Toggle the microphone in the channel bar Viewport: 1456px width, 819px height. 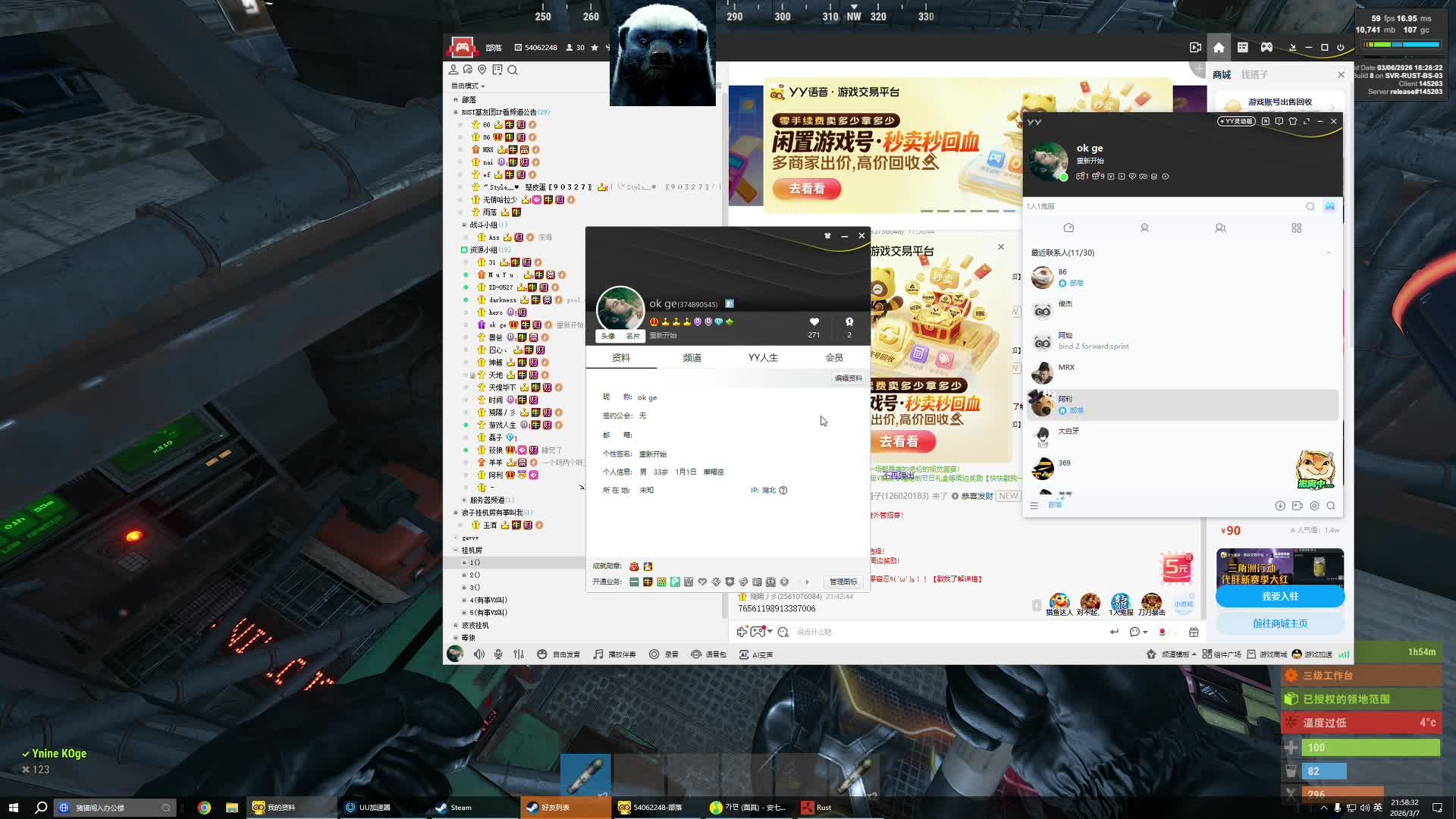pos(498,654)
